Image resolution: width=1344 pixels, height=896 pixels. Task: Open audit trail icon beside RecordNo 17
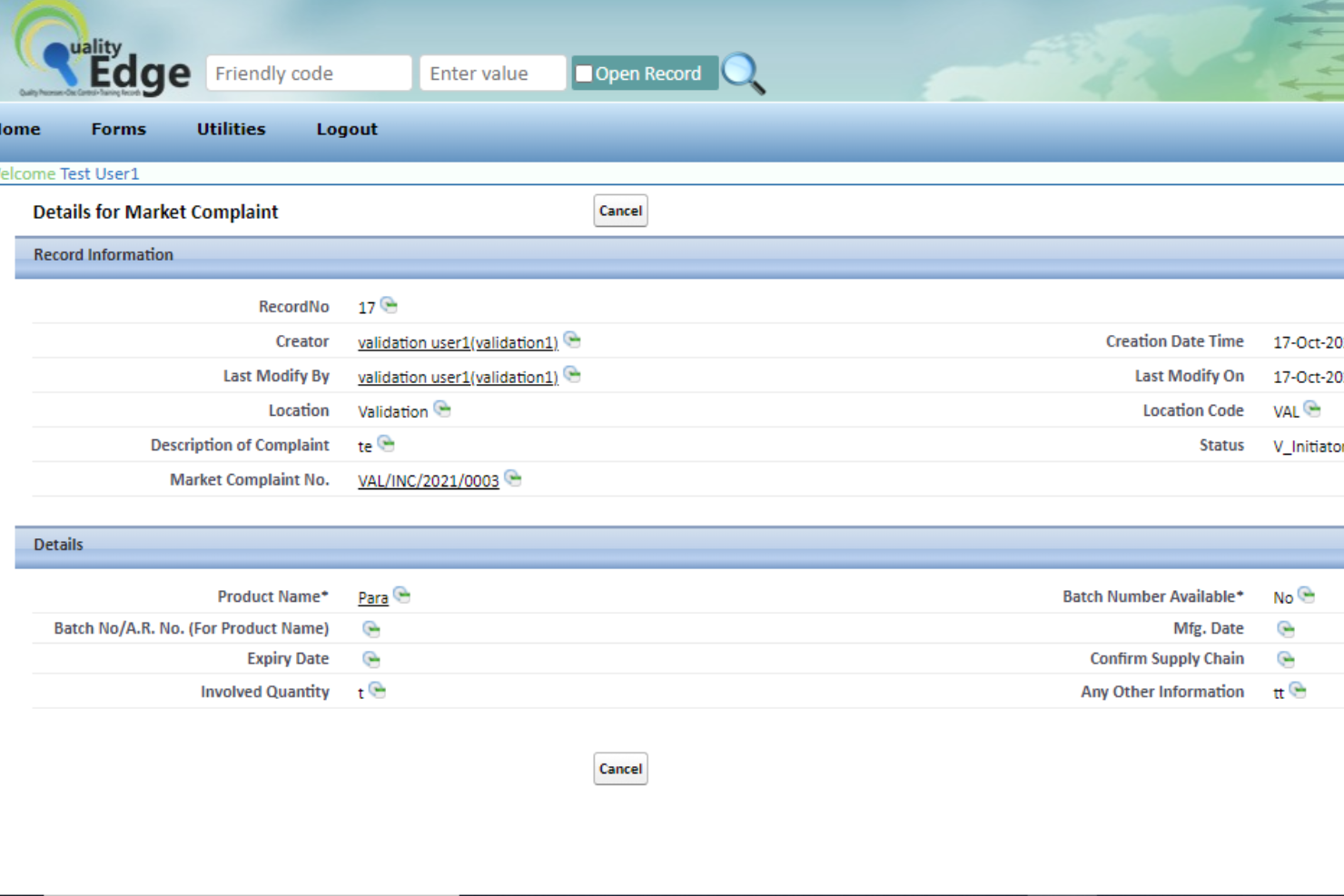pos(390,303)
